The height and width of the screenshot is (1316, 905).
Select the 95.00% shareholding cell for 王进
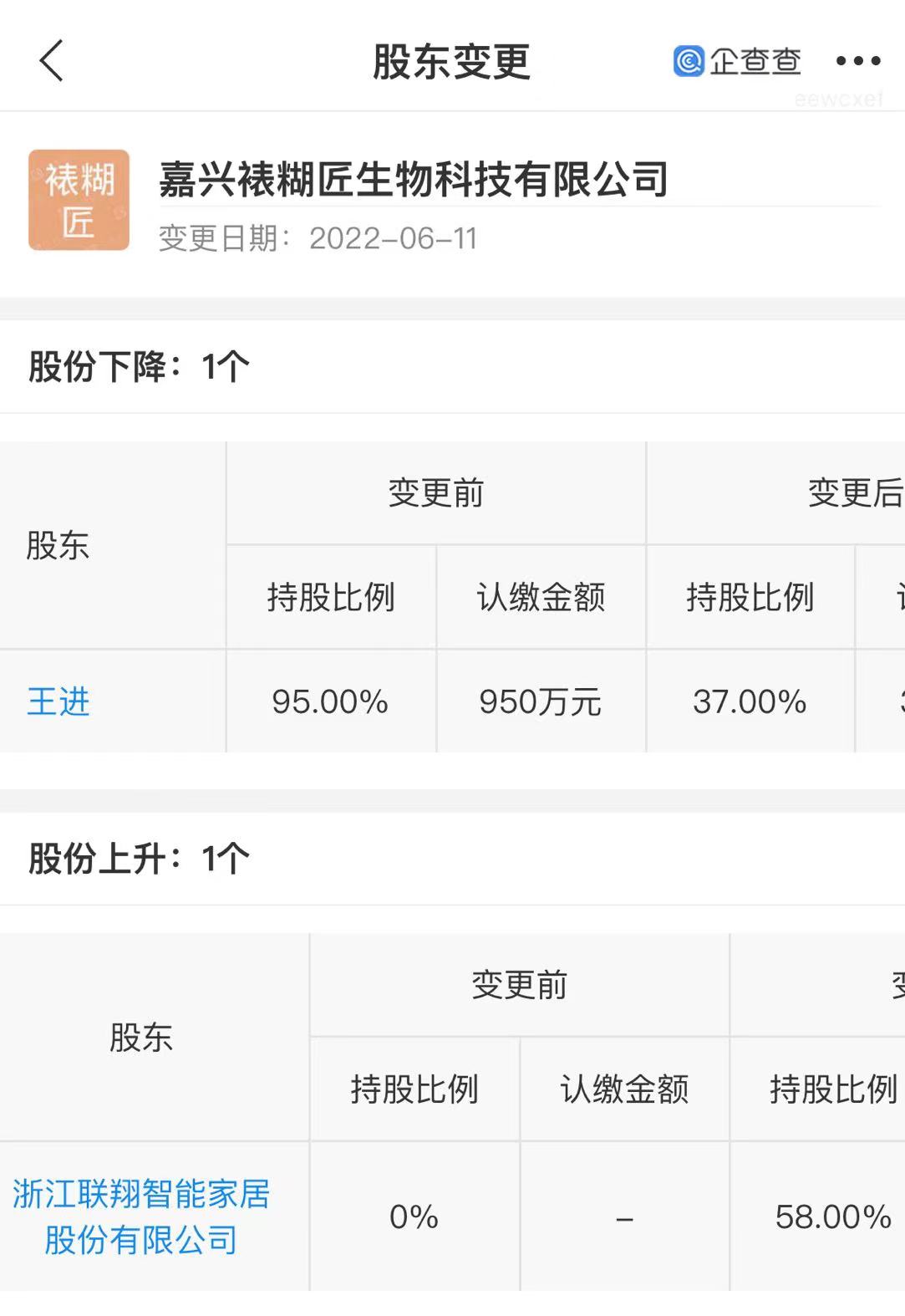coord(331,701)
